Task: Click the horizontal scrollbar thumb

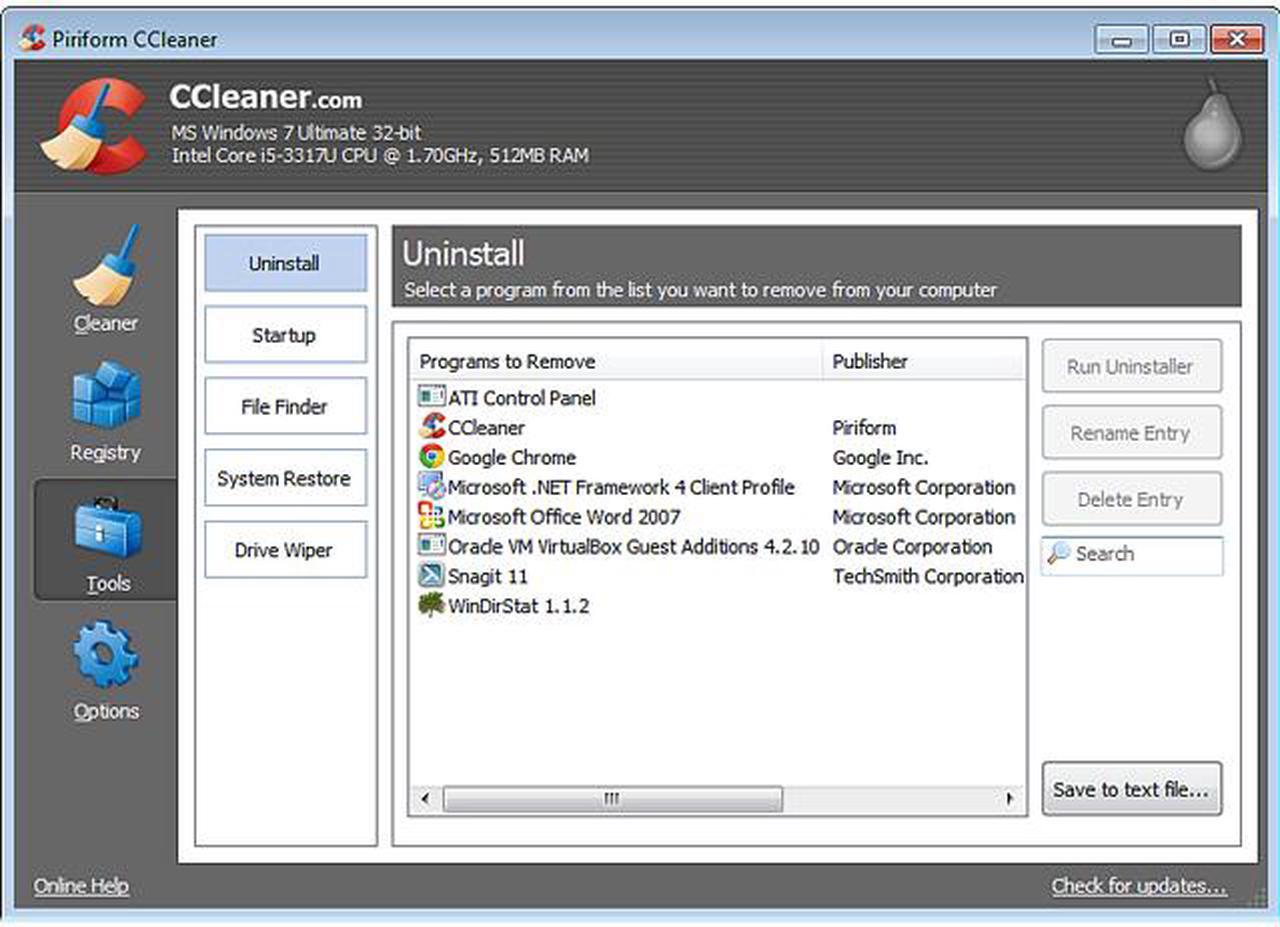Action: [x=613, y=799]
